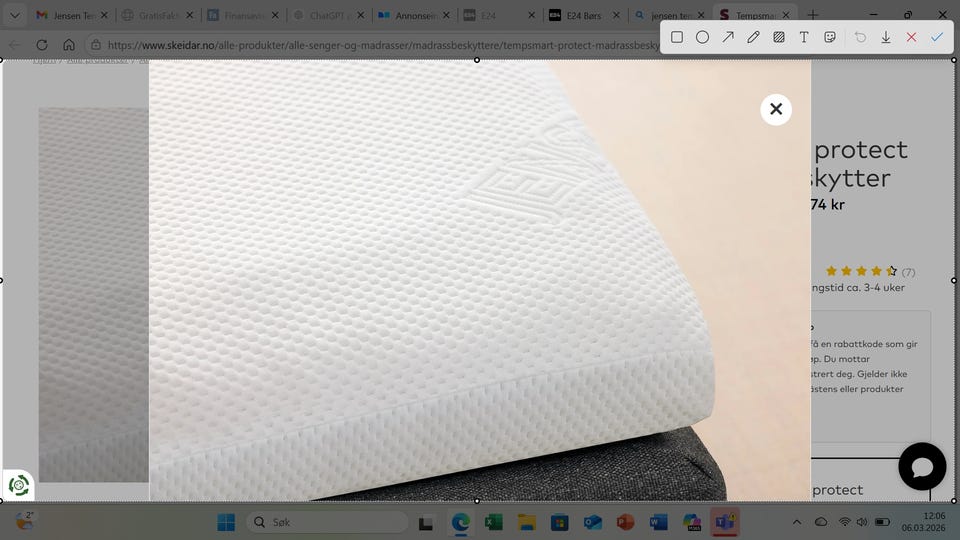This screenshot has width=960, height=540.
Task: View site information lock icon
Action: point(96,45)
